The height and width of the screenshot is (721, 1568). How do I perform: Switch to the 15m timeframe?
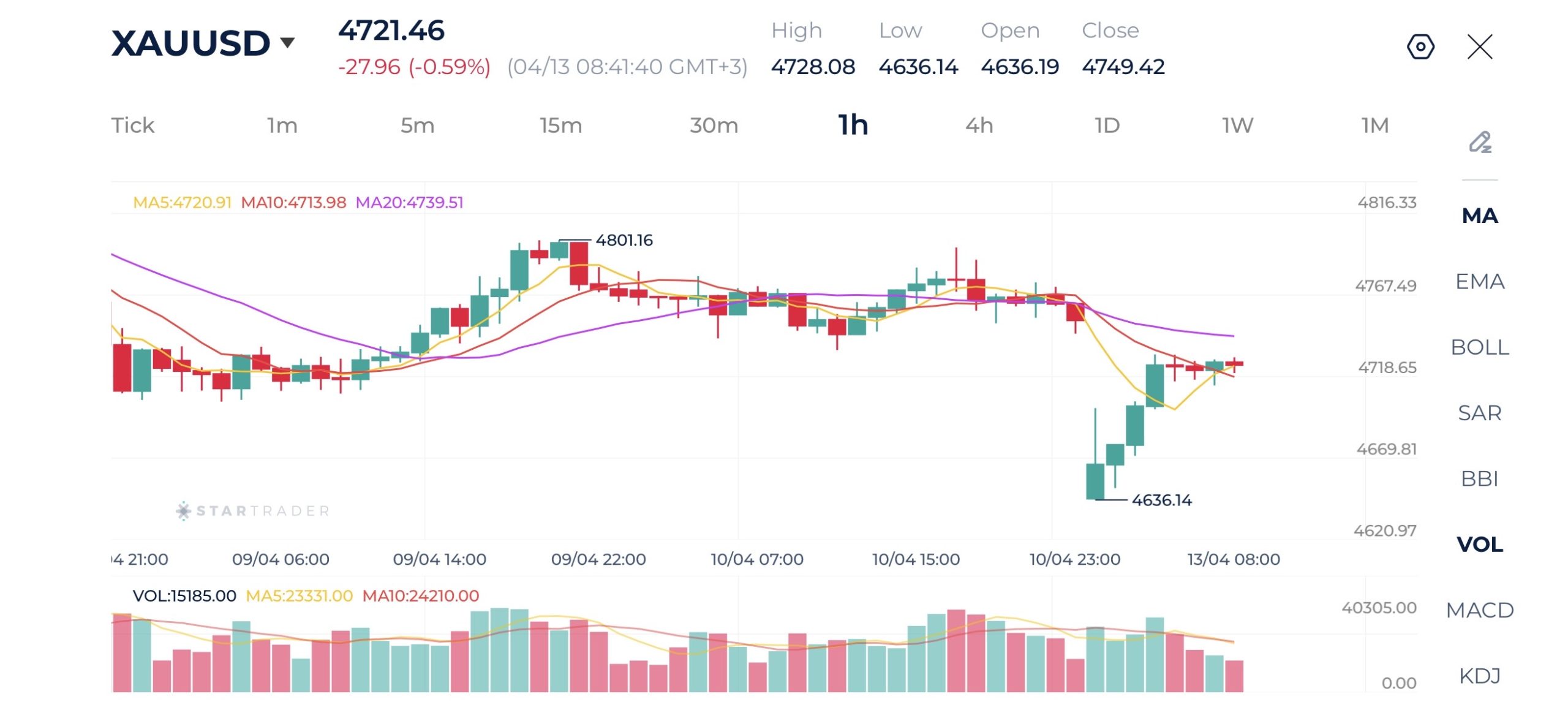(x=560, y=126)
